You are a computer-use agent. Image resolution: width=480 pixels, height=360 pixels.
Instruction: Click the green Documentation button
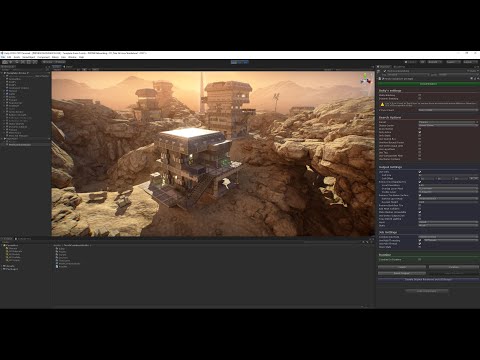click(x=428, y=84)
